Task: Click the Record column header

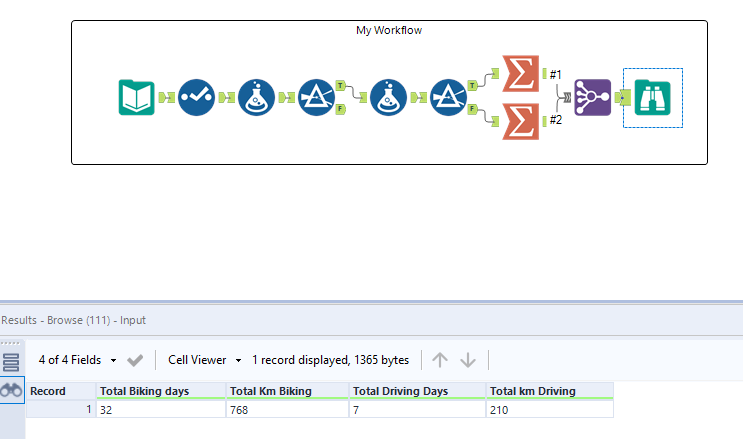Action: tap(61, 391)
